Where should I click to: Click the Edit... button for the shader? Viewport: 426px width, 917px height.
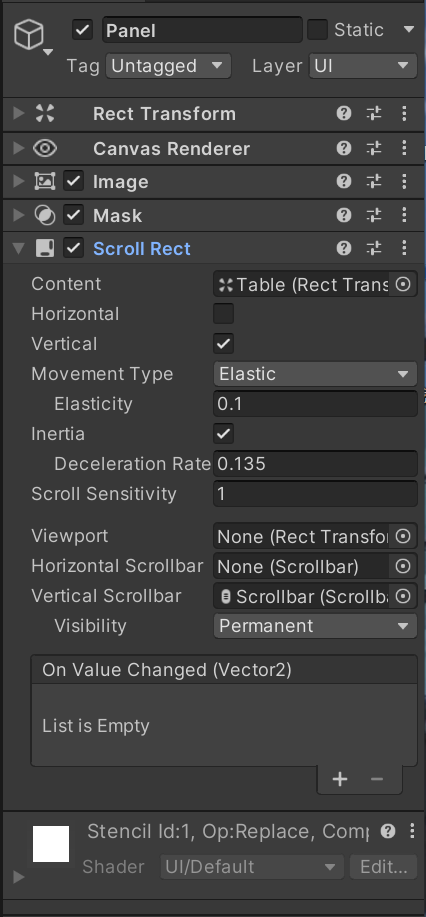[x=383, y=867]
